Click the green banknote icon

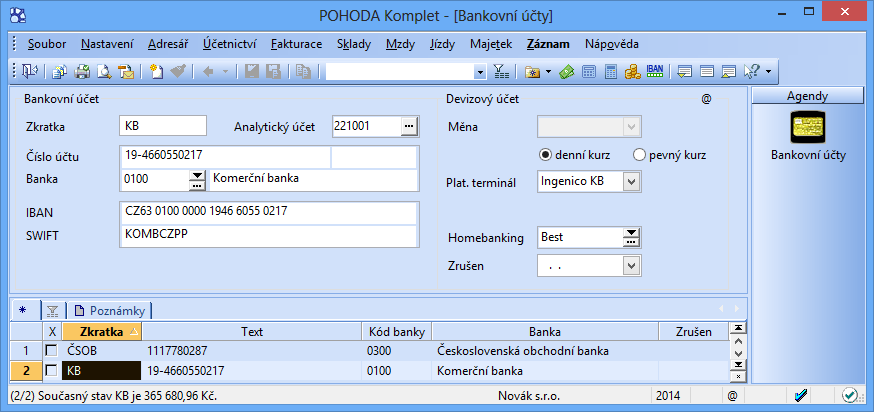click(567, 71)
